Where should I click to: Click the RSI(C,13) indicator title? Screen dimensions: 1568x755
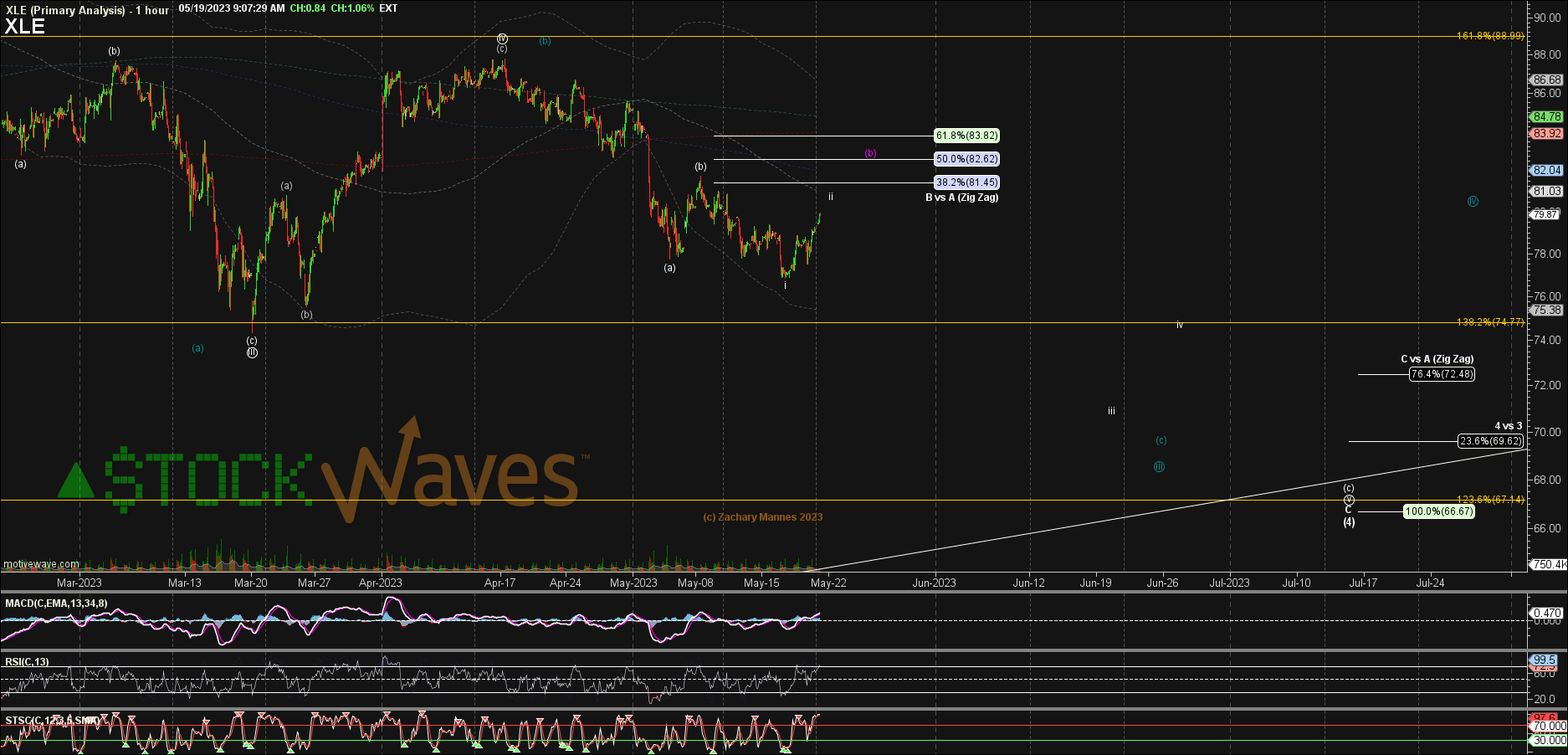[27, 662]
